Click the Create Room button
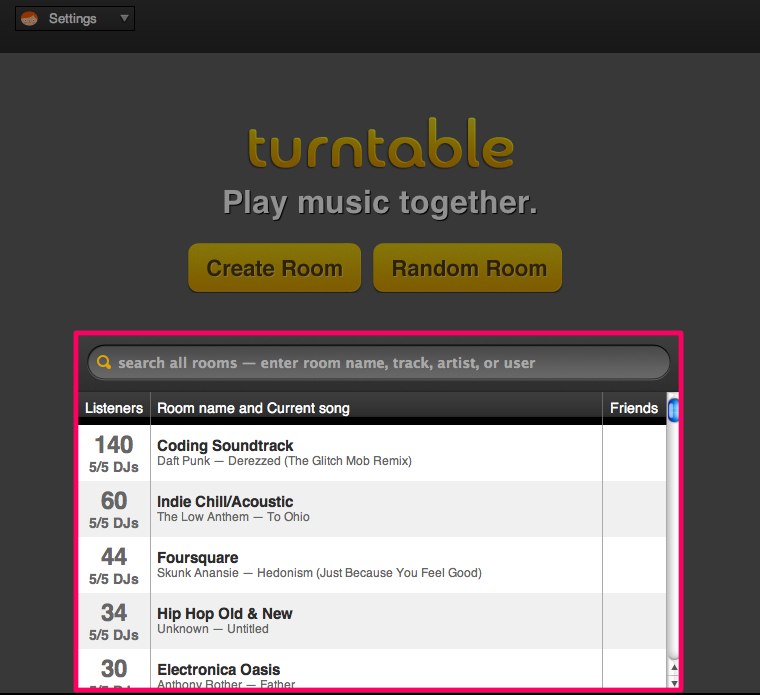This screenshot has width=760, height=695. [x=274, y=268]
